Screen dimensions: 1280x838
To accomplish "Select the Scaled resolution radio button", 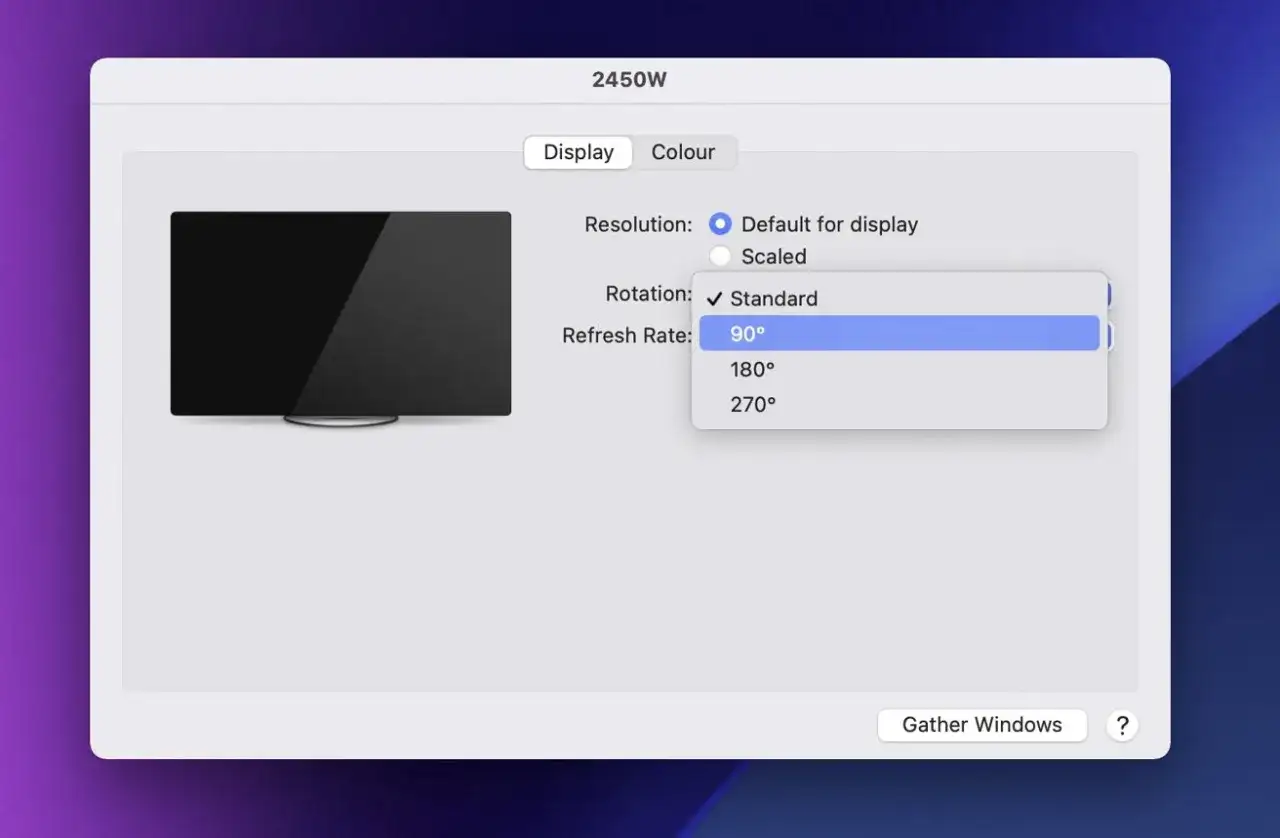I will point(720,256).
